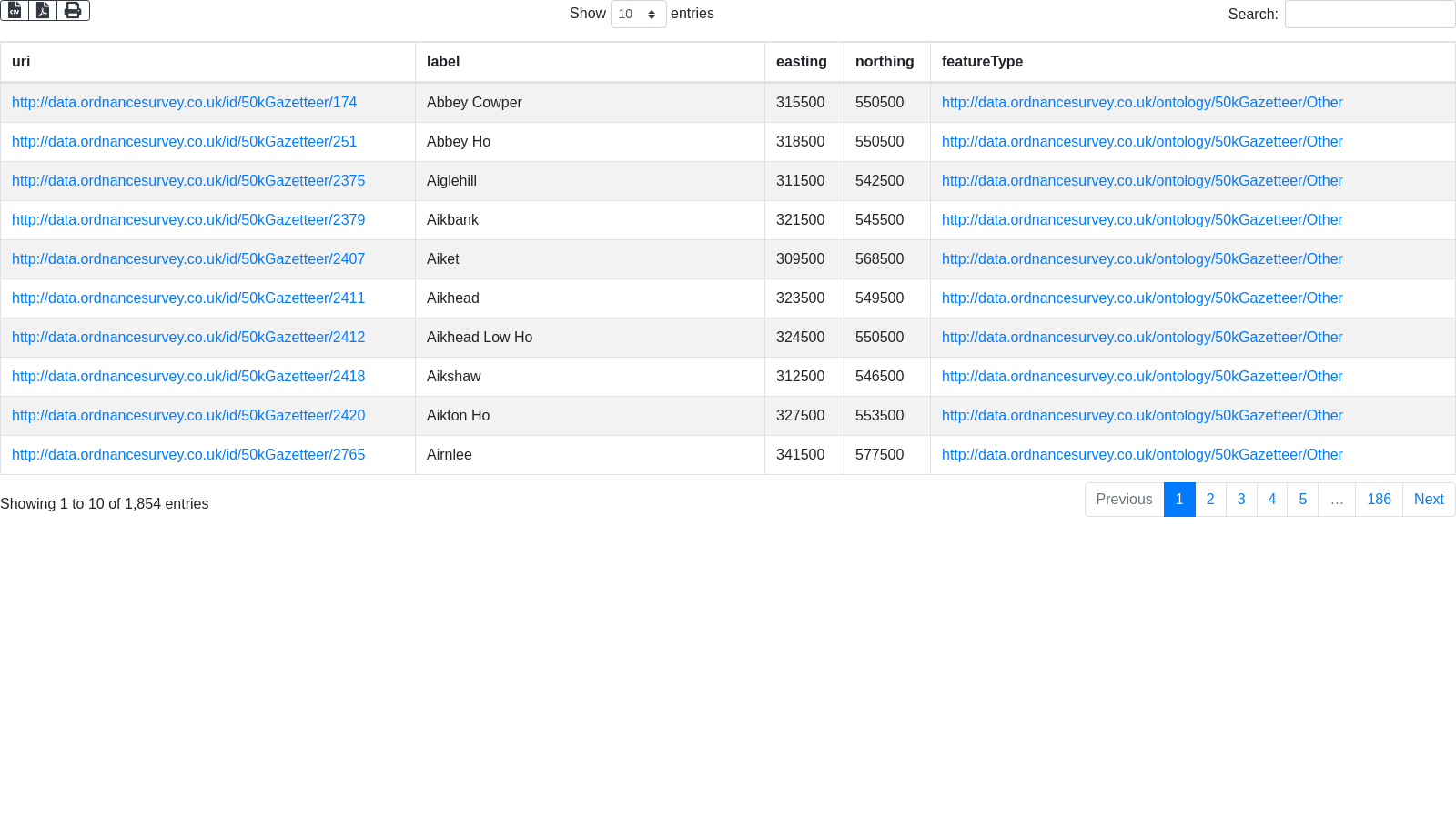The height and width of the screenshot is (819, 1456).
Task: Print the table using the printer icon
Action: [x=73, y=10]
